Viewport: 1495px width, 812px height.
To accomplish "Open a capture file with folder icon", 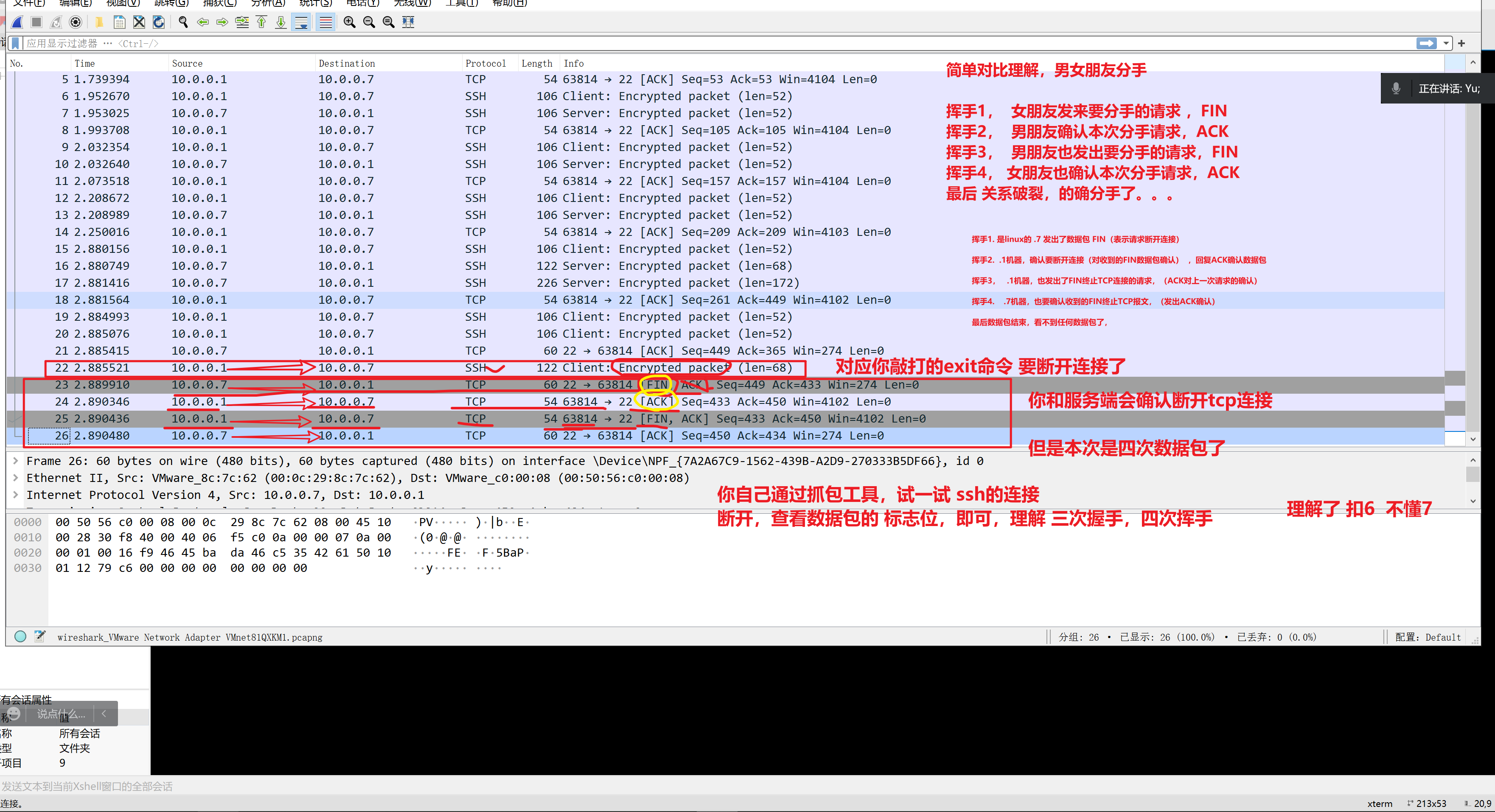I will [99, 22].
